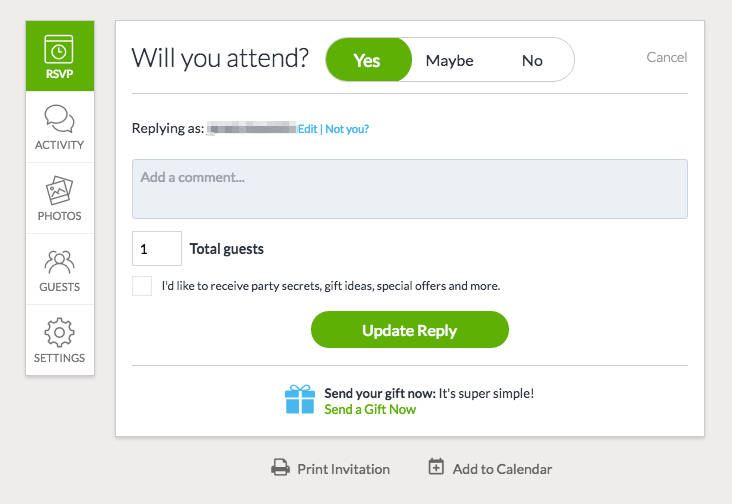732x504 pixels.
Task: Cancel the RSVP reply
Action: point(667,57)
